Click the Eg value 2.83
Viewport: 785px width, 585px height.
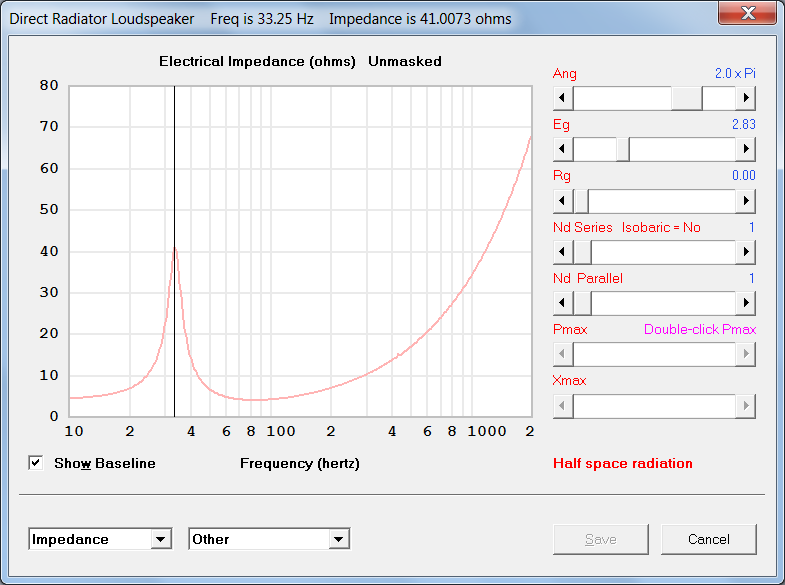(x=743, y=125)
